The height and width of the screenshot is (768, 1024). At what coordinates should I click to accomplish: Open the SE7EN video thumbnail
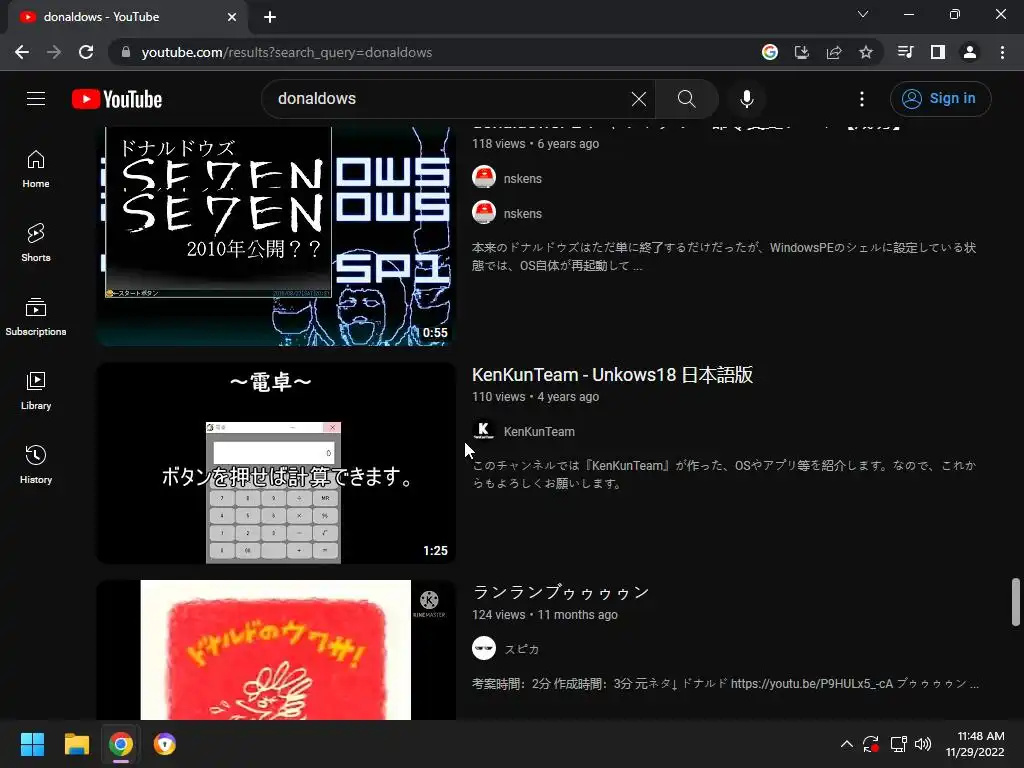tap(276, 236)
